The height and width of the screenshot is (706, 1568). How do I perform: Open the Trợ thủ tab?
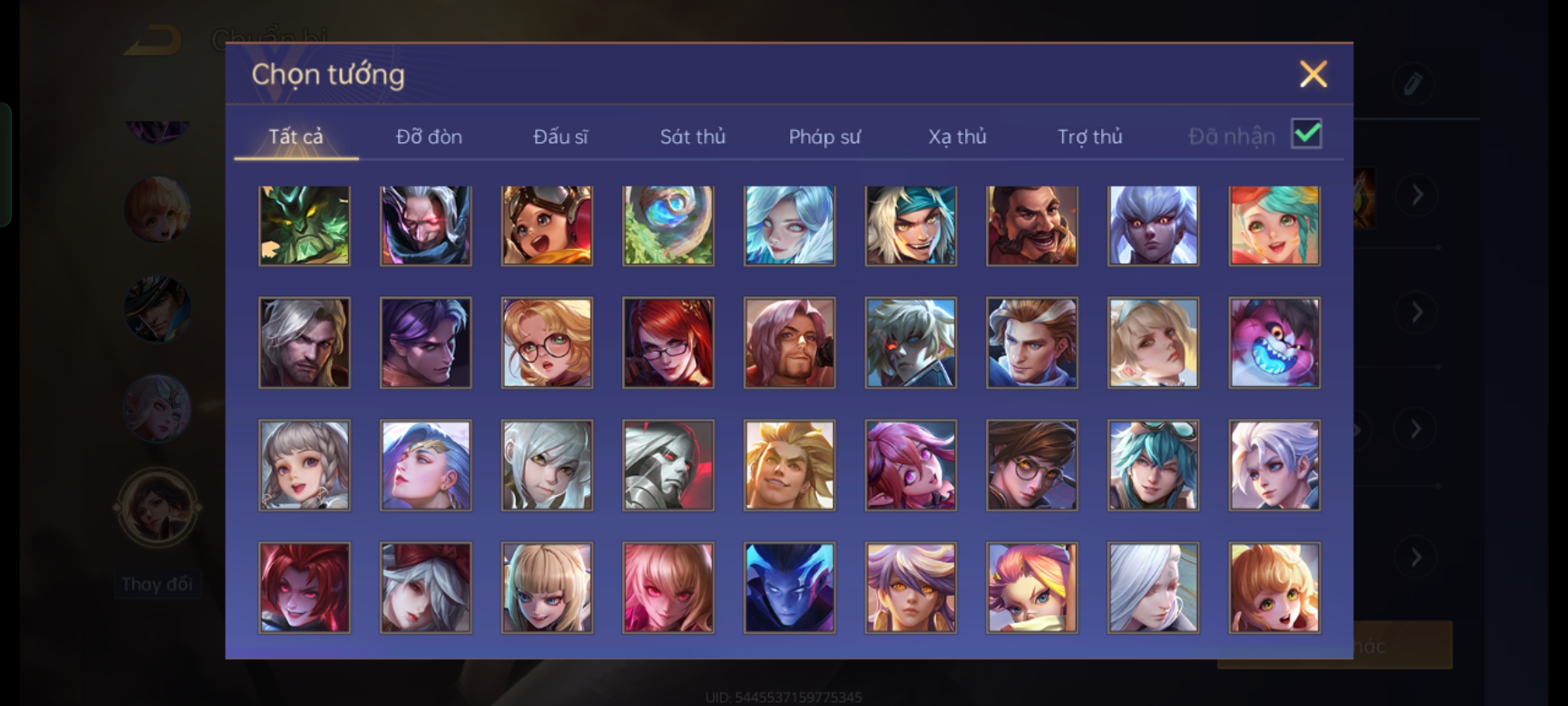coord(1090,137)
